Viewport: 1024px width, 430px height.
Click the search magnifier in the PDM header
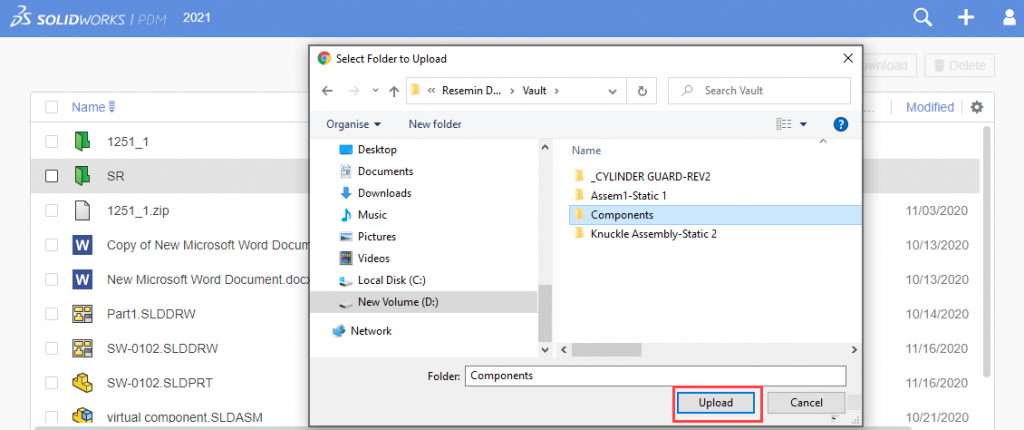click(923, 18)
